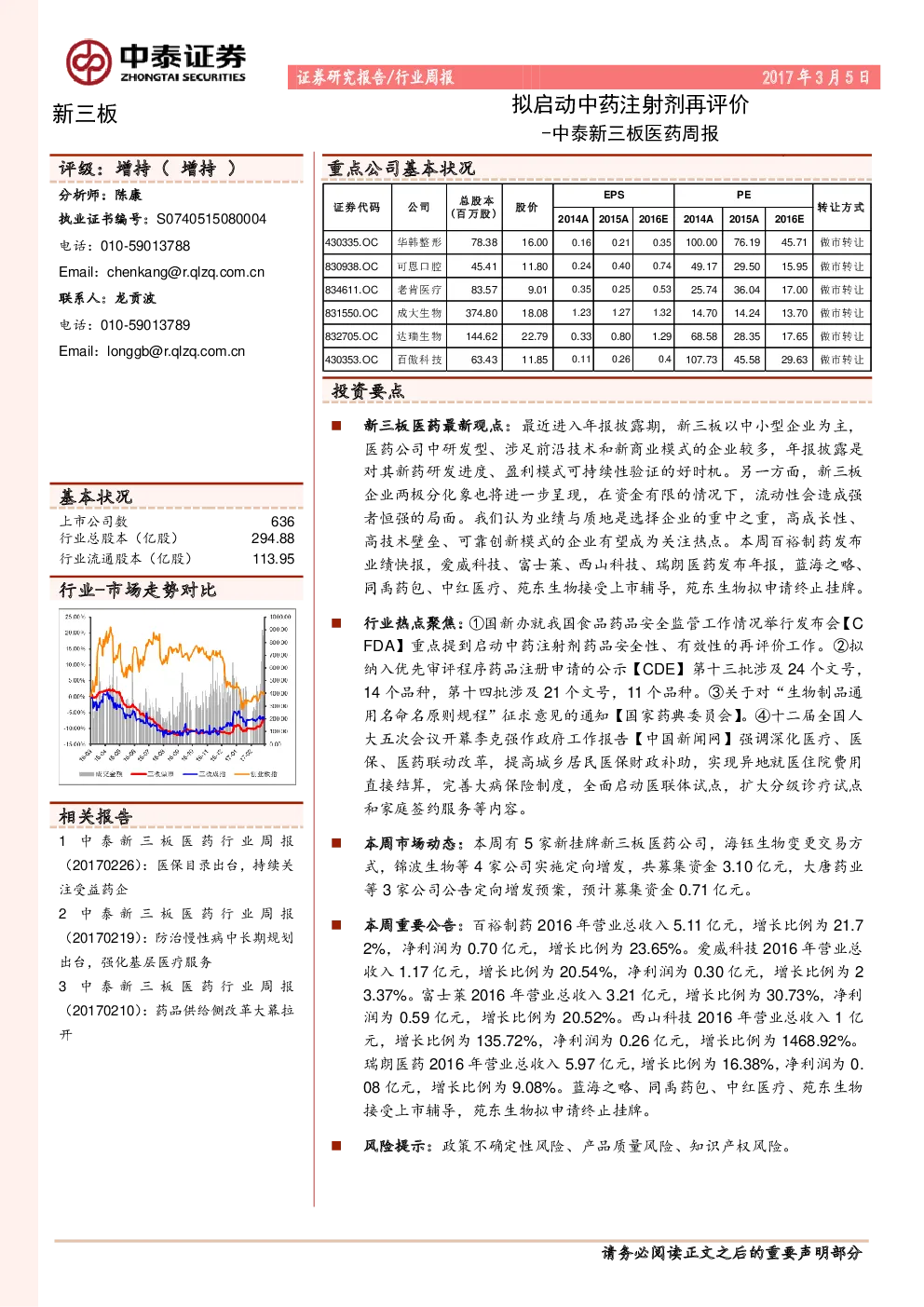The width and height of the screenshot is (924, 1307).
Task: Select security code 834611.OC
Action: 352,290
